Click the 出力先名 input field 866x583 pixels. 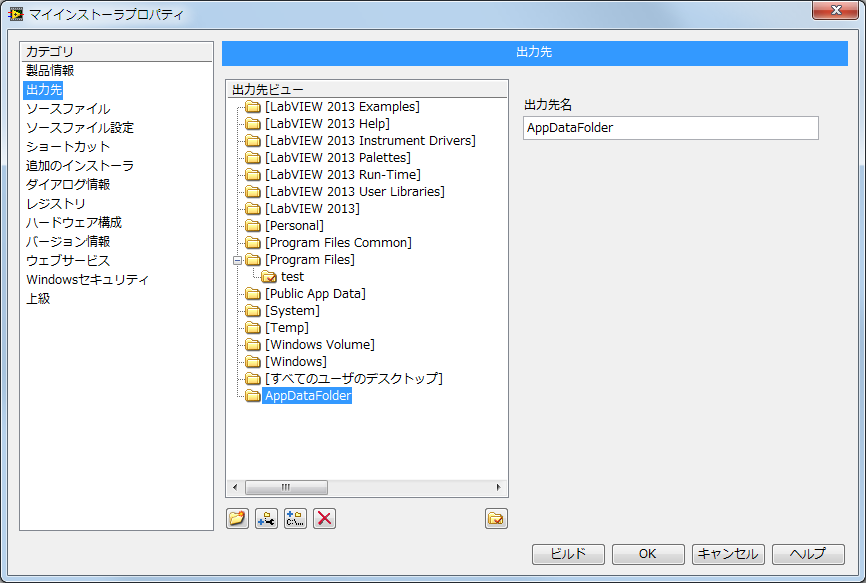670,128
